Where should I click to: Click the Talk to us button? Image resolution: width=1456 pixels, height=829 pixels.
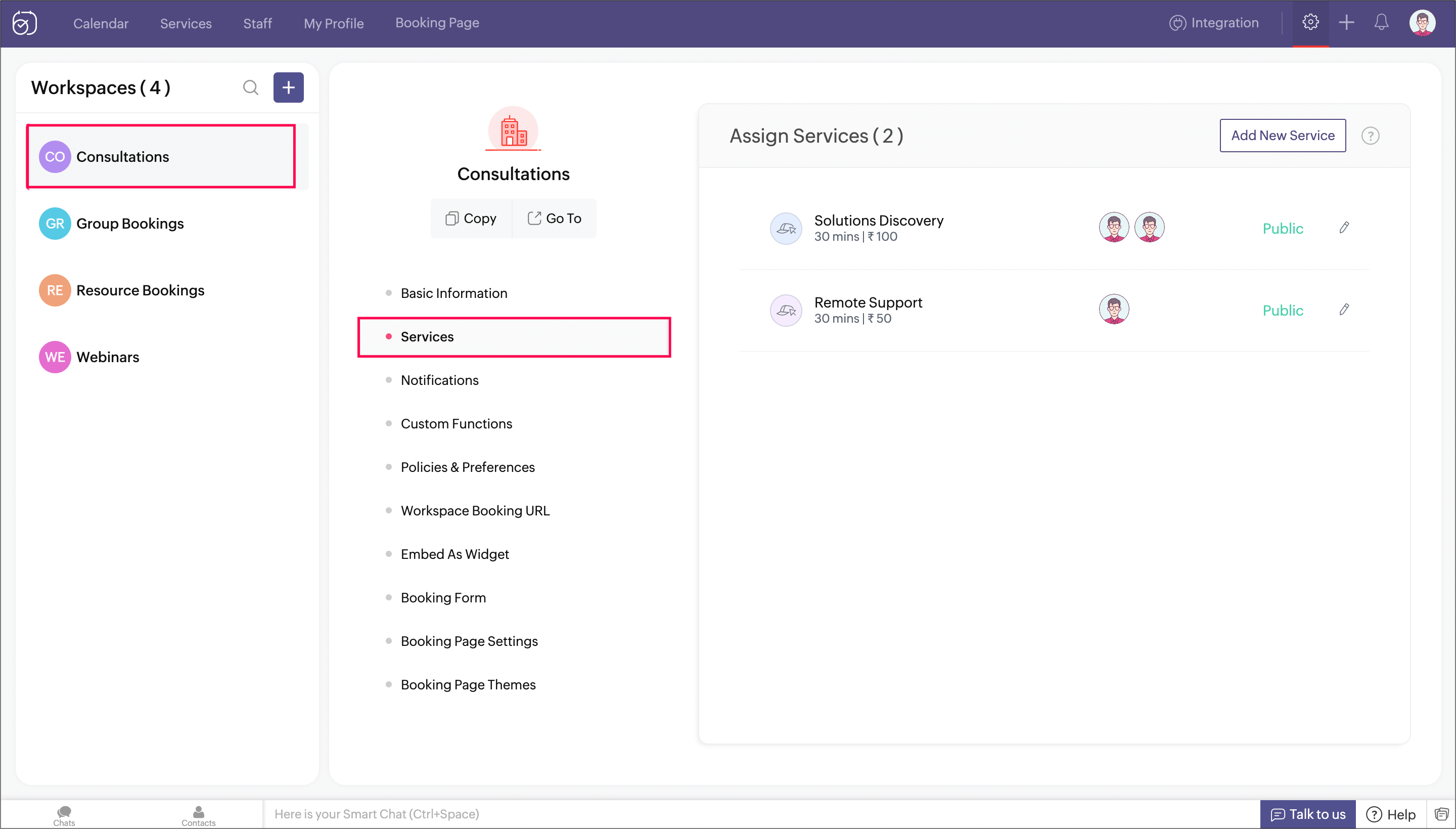click(1307, 814)
